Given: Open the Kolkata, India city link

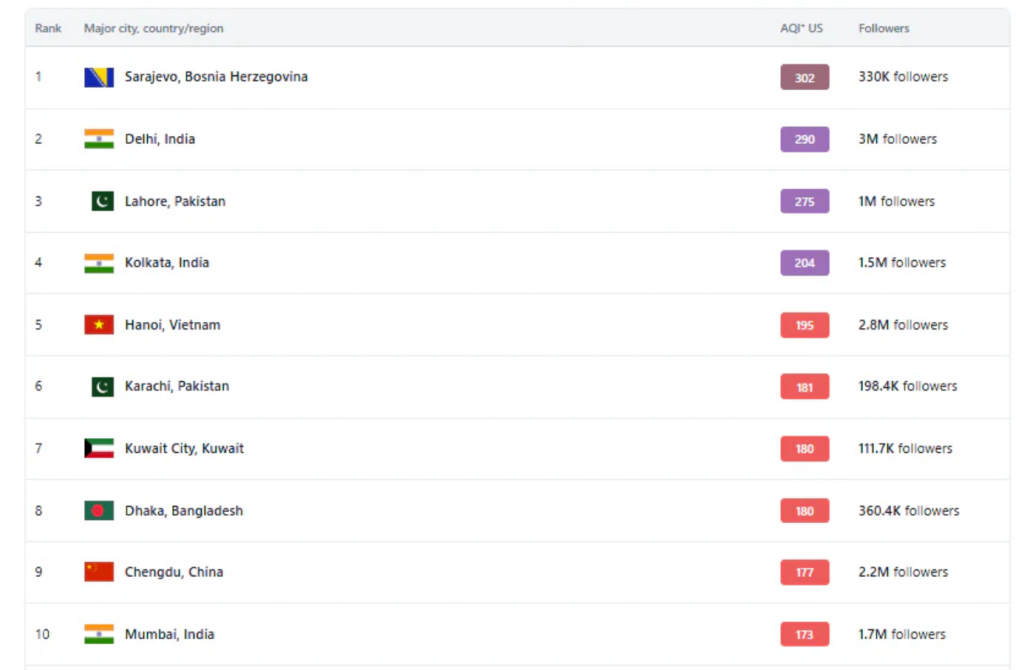Looking at the screenshot, I should tap(167, 263).
